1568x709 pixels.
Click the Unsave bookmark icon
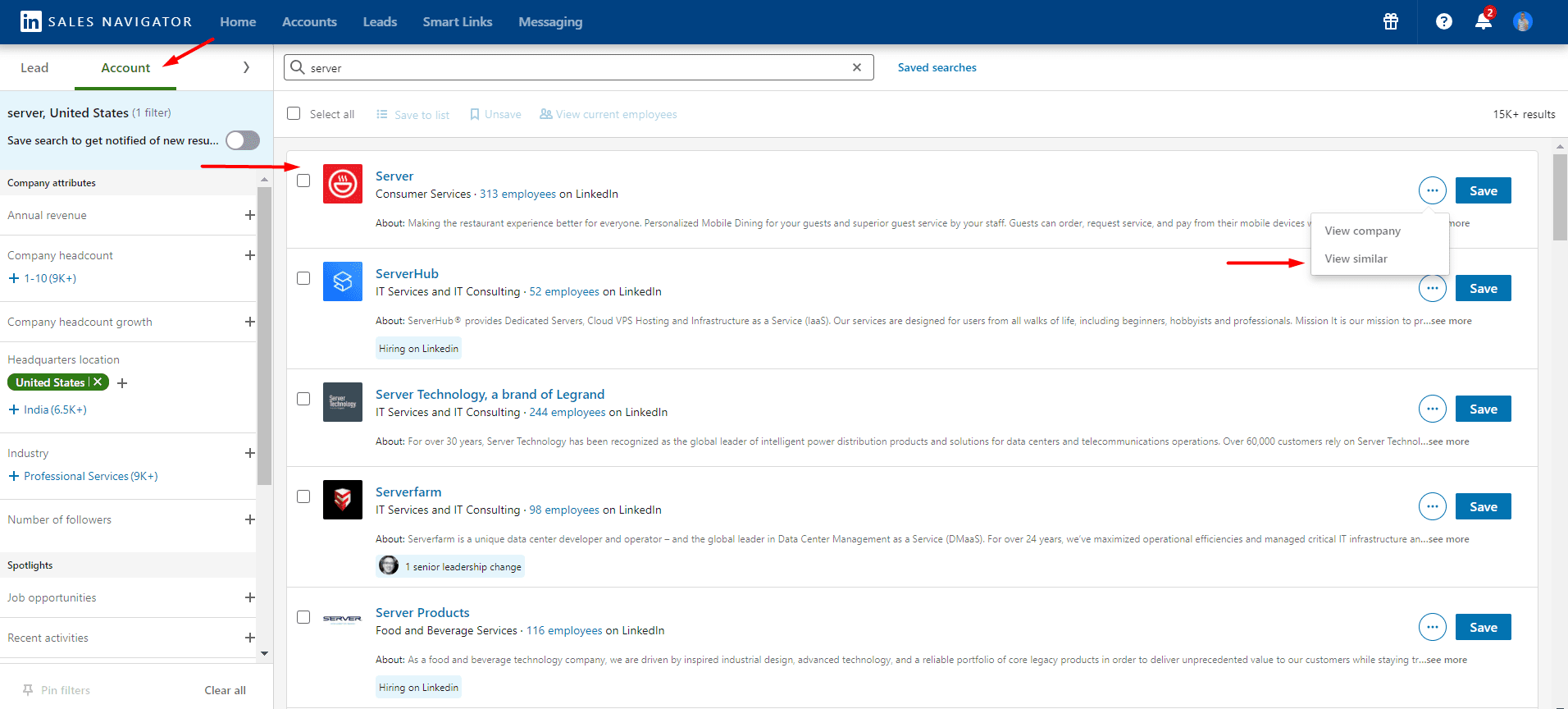pos(474,114)
